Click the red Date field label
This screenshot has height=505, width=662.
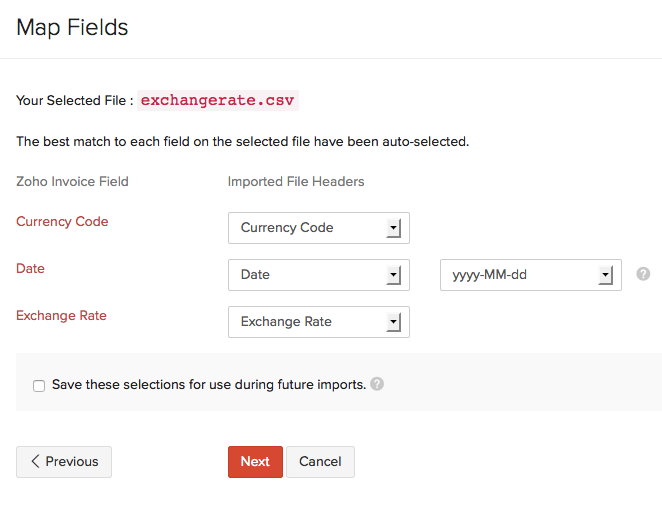[x=30, y=269]
